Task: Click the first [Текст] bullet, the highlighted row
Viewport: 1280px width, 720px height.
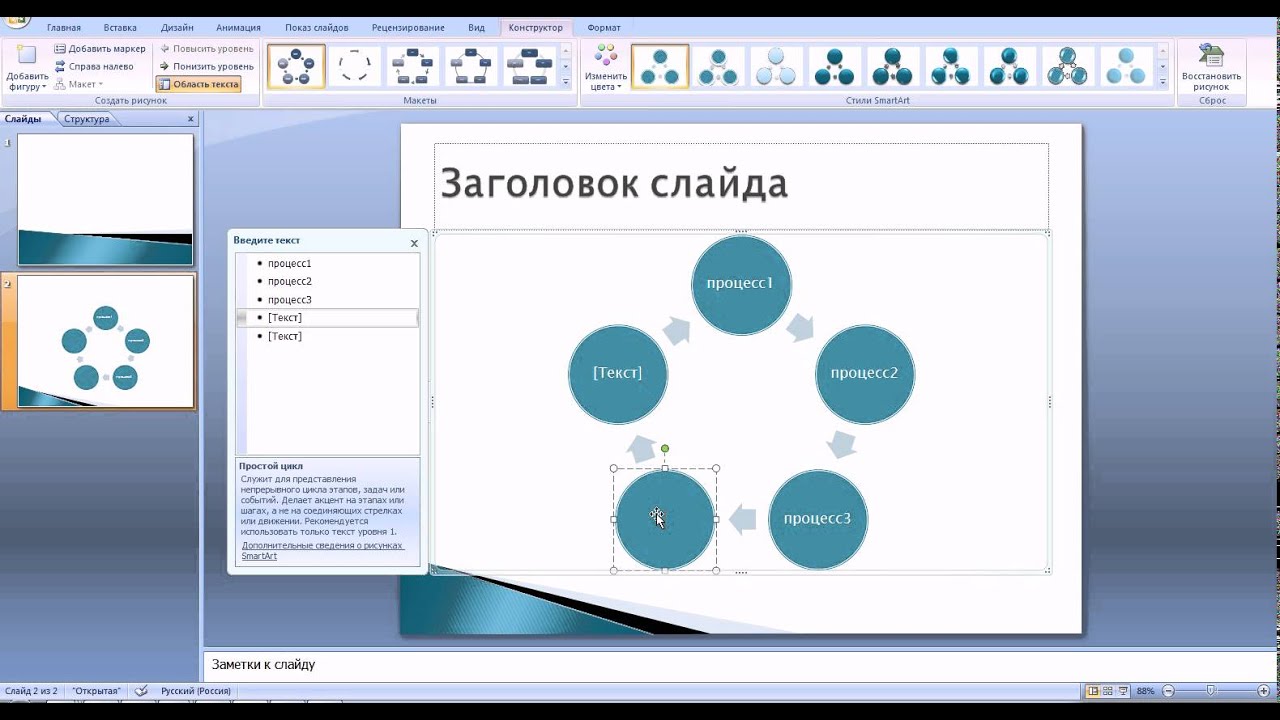Action: [327, 318]
